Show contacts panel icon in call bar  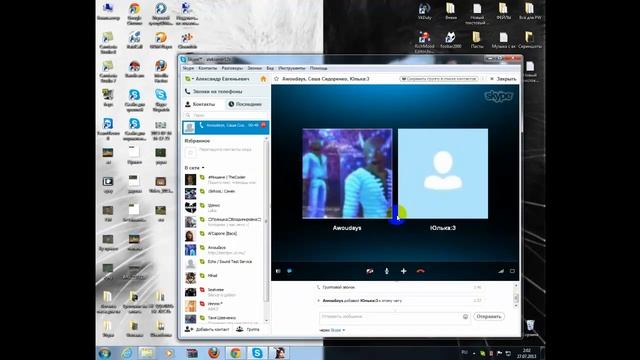click(x=278, y=271)
